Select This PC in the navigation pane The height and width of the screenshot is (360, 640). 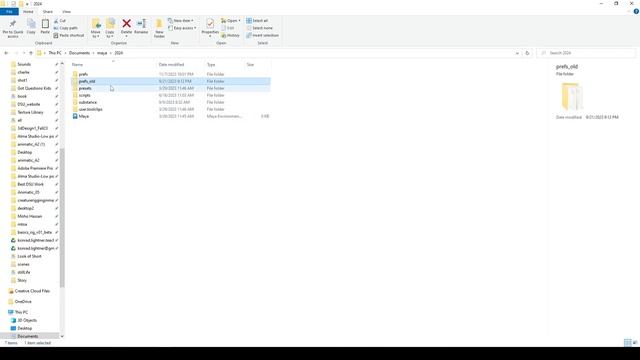pos(21,312)
